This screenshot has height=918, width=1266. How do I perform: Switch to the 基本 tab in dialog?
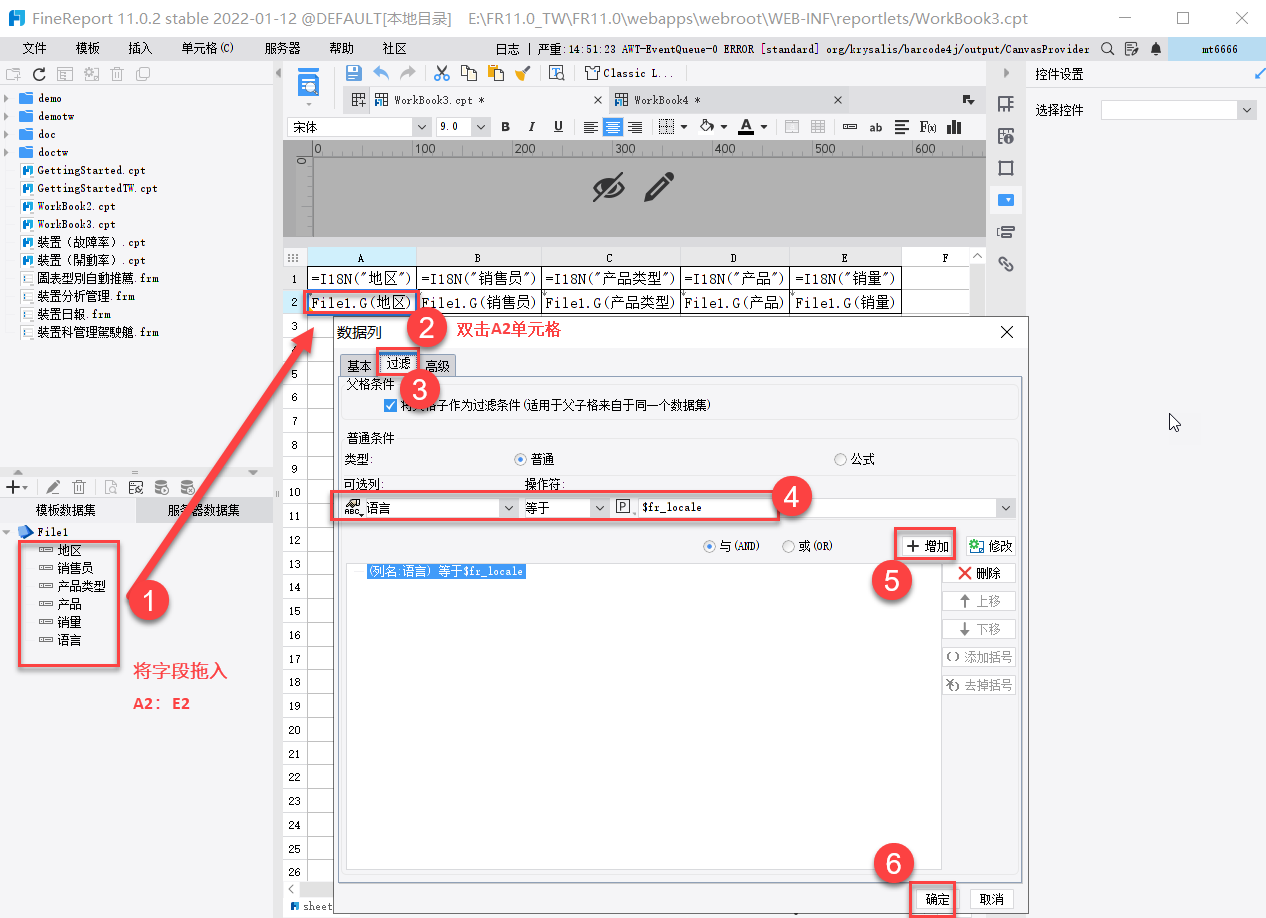[x=359, y=366]
